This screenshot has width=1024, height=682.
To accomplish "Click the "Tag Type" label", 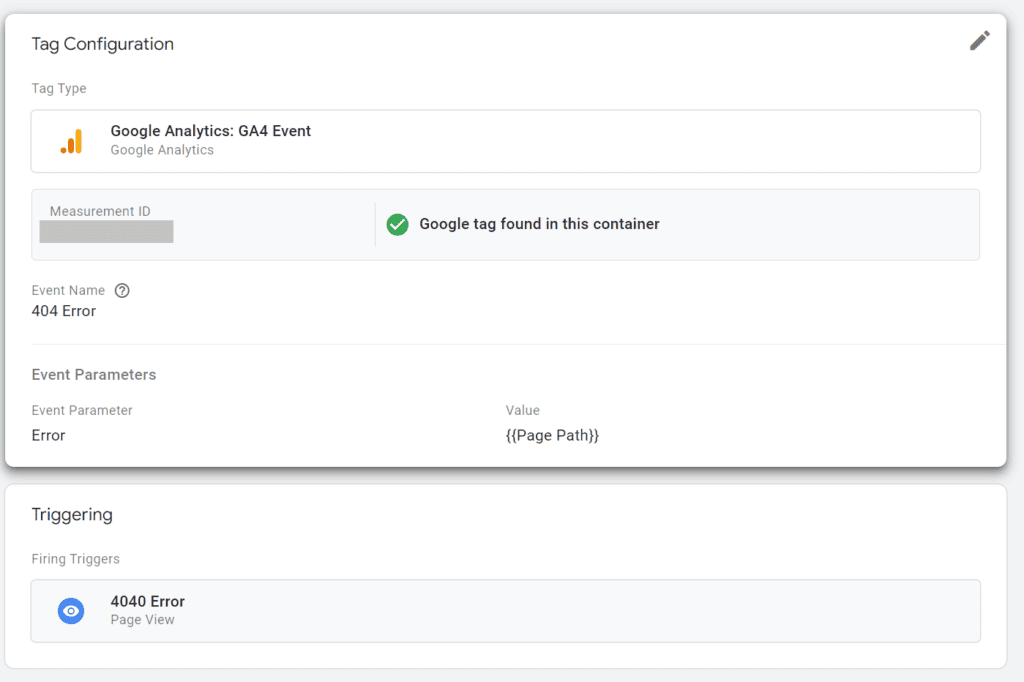I will click(x=59, y=89).
